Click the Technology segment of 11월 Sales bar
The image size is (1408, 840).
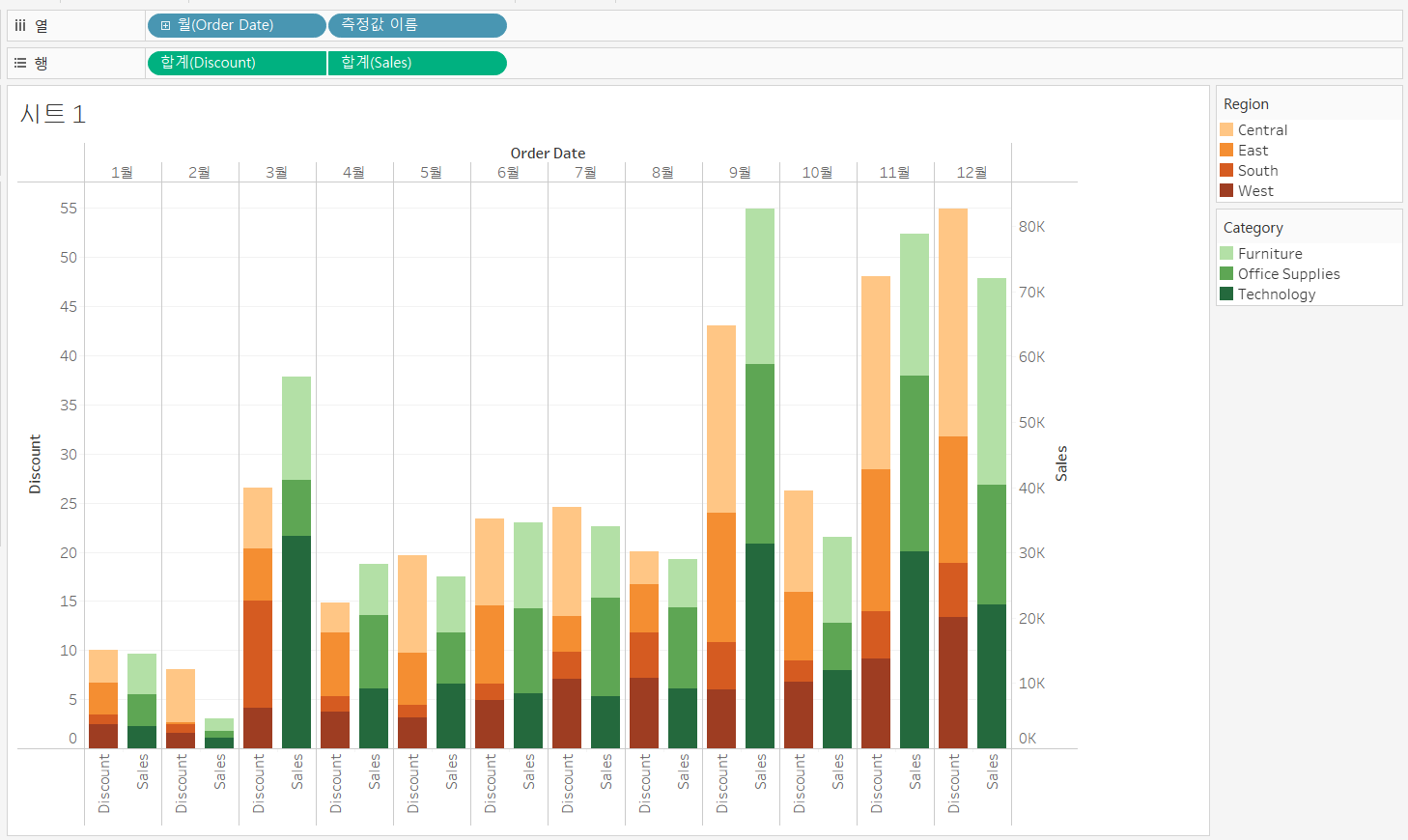coord(915,650)
